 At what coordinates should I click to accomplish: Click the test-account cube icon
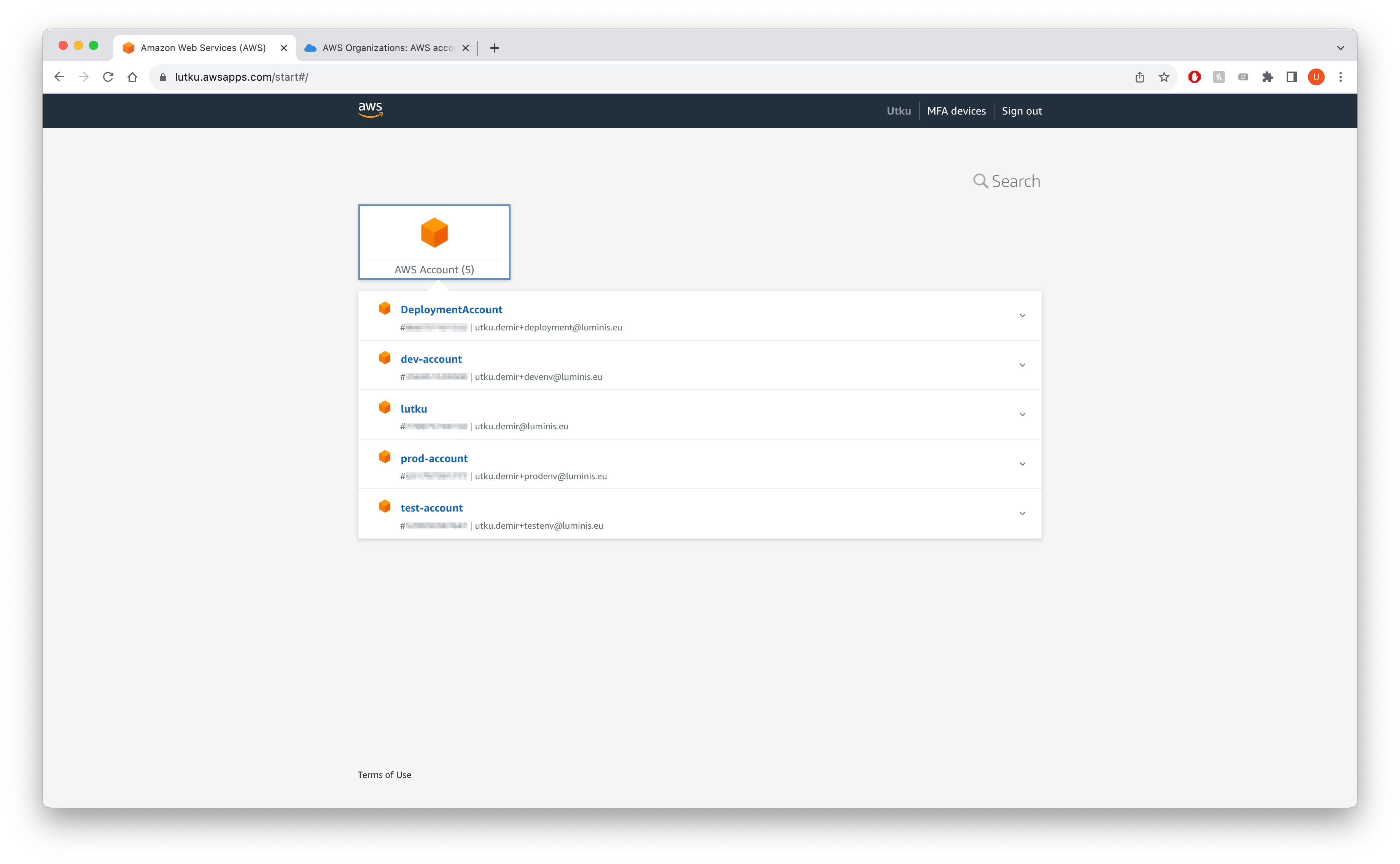pos(385,506)
